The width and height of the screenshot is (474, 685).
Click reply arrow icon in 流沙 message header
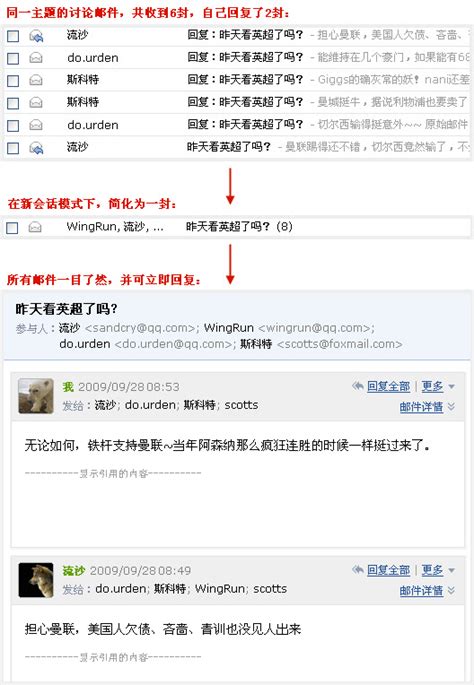[358, 570]
